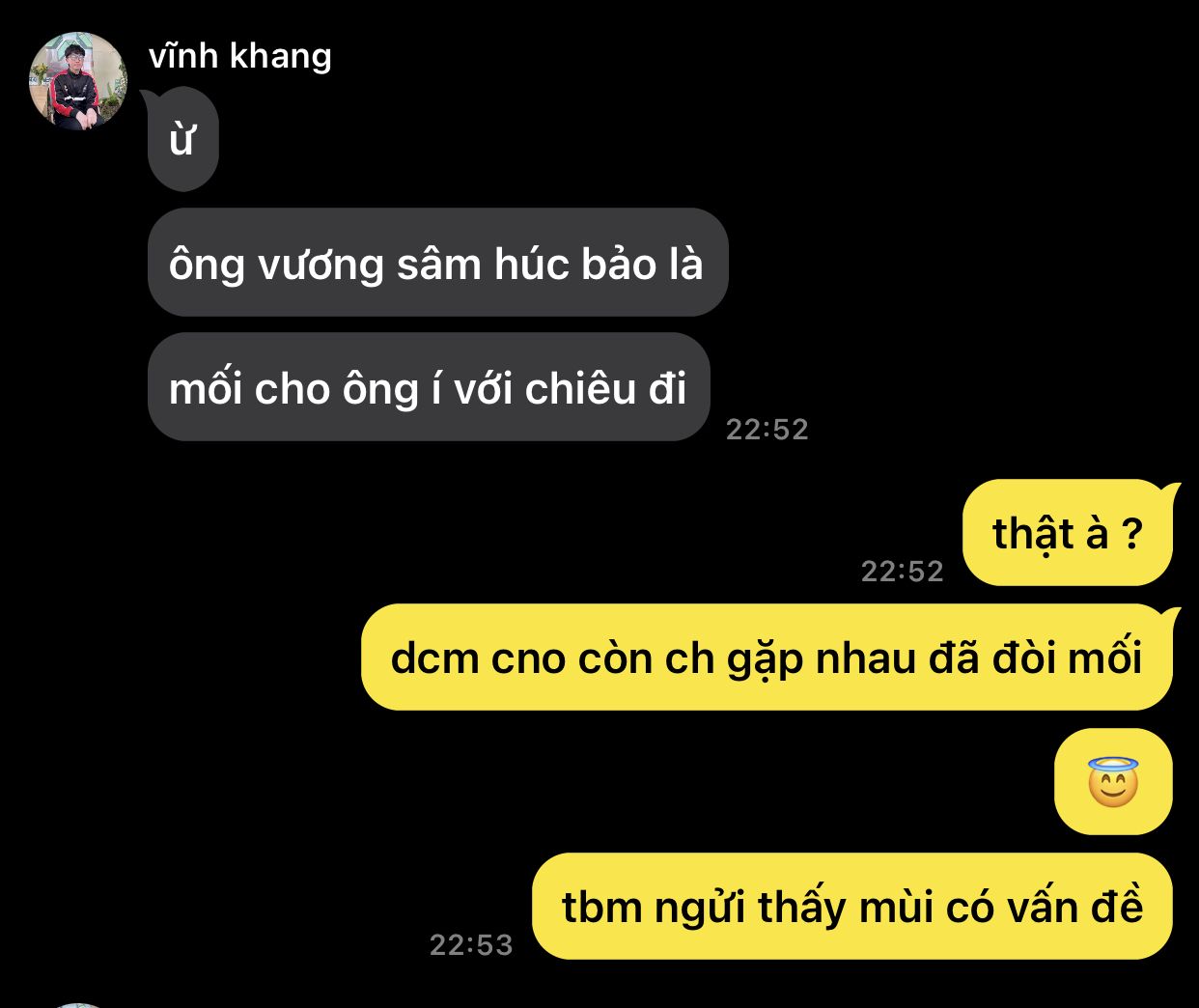Screen dimensions: 1199x1008
Task: Tap the sender name vĩnh khang
Action: click(x=240, y=56)
